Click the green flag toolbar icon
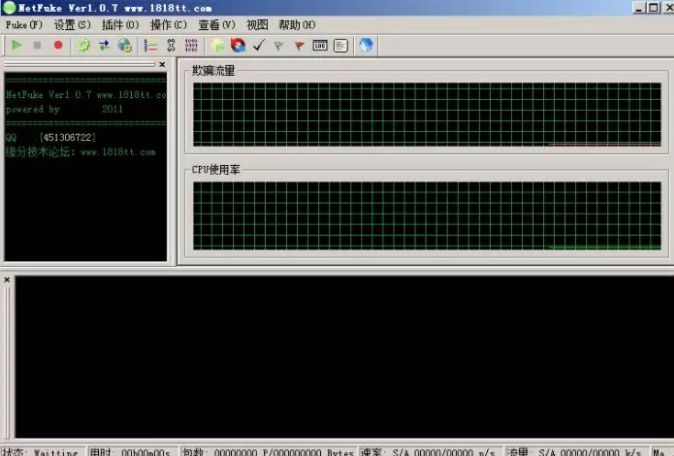This screenshot has width=674, height=456. pyautogui.click(x=279, y=45)
